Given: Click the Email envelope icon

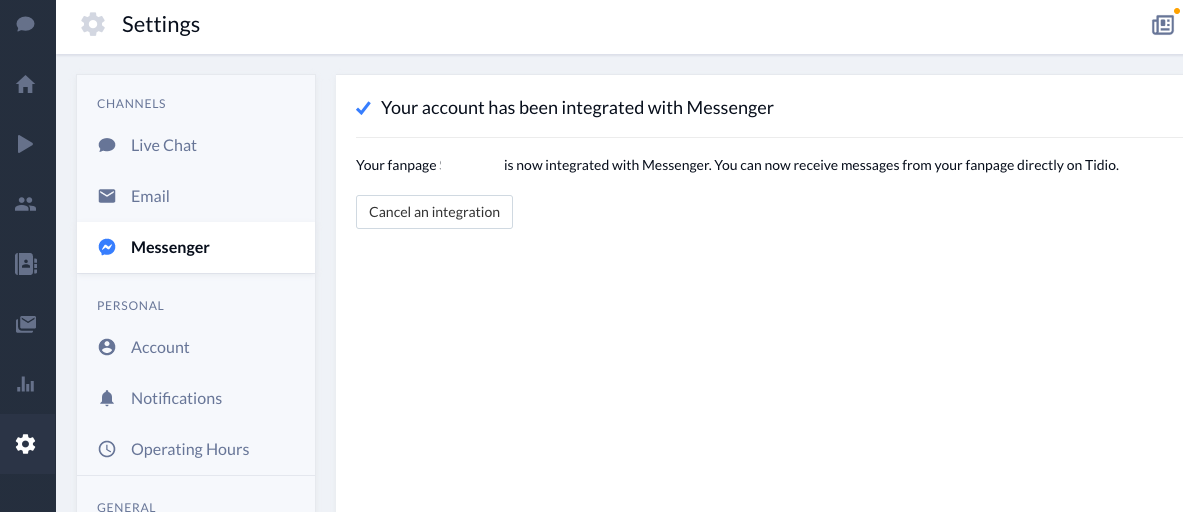Looking at the screenshot, I should pos(107,196).
